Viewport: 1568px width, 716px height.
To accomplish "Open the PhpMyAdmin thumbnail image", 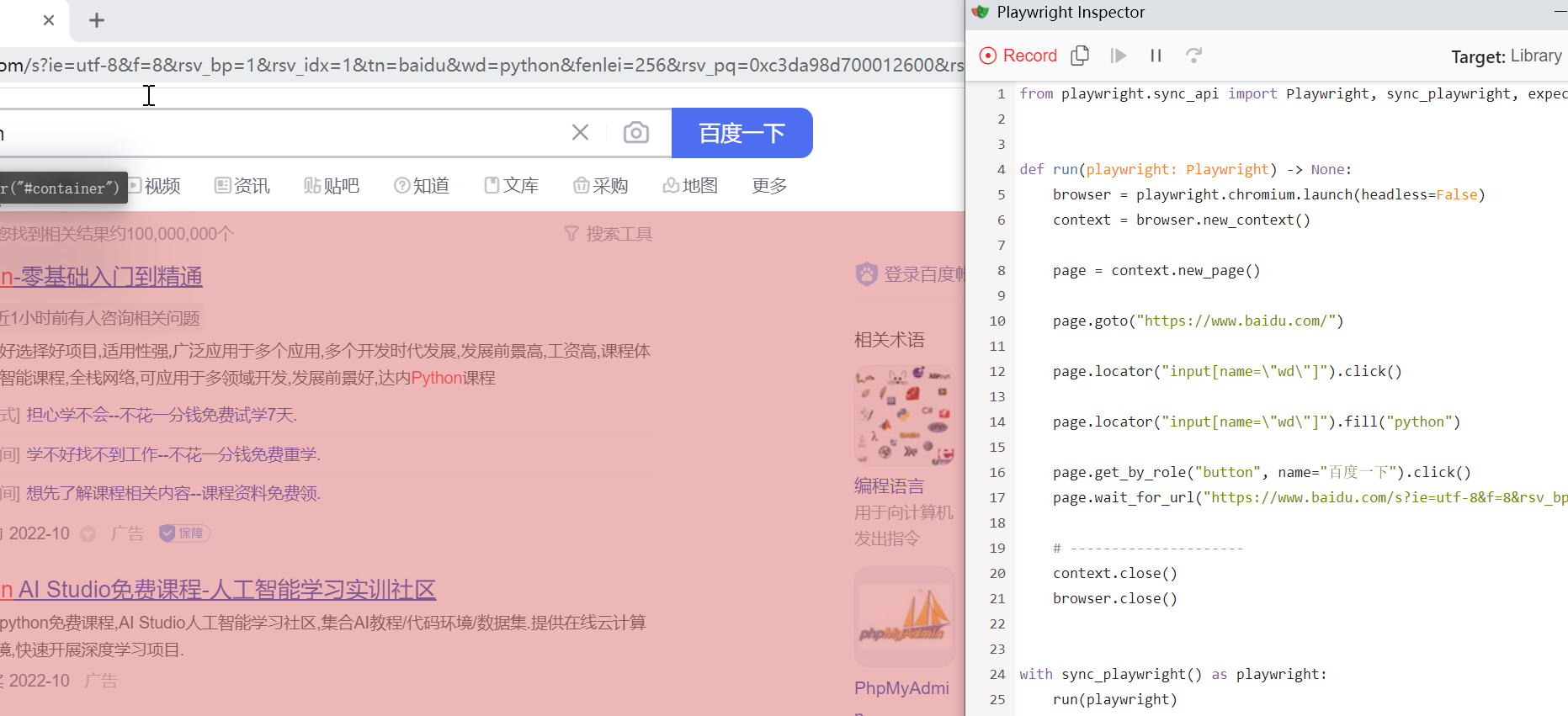I will tap(905, 617).
